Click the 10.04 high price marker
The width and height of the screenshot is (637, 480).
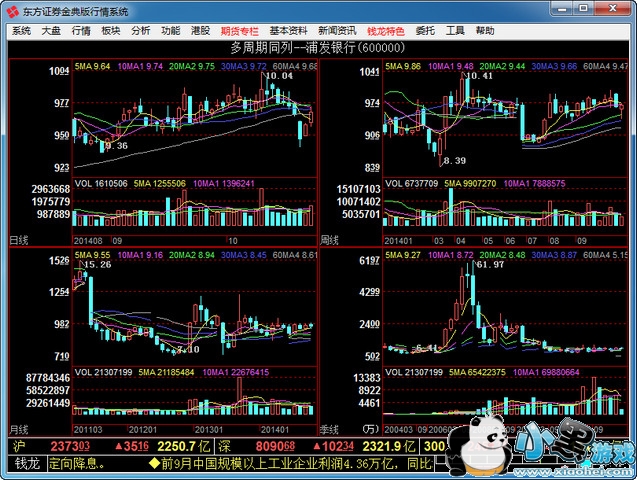tap(279, 76)
